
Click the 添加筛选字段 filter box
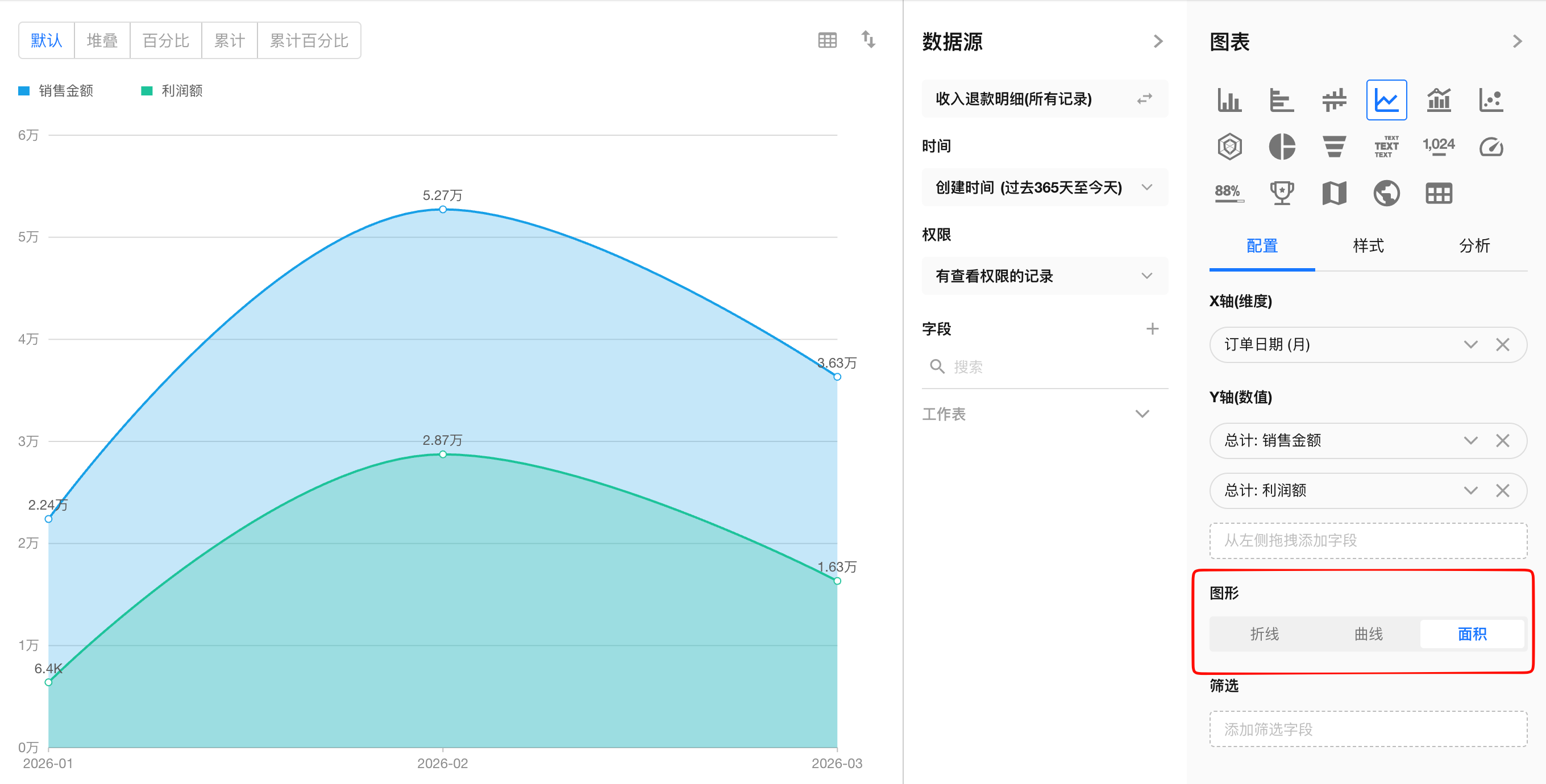[1368, 729]
